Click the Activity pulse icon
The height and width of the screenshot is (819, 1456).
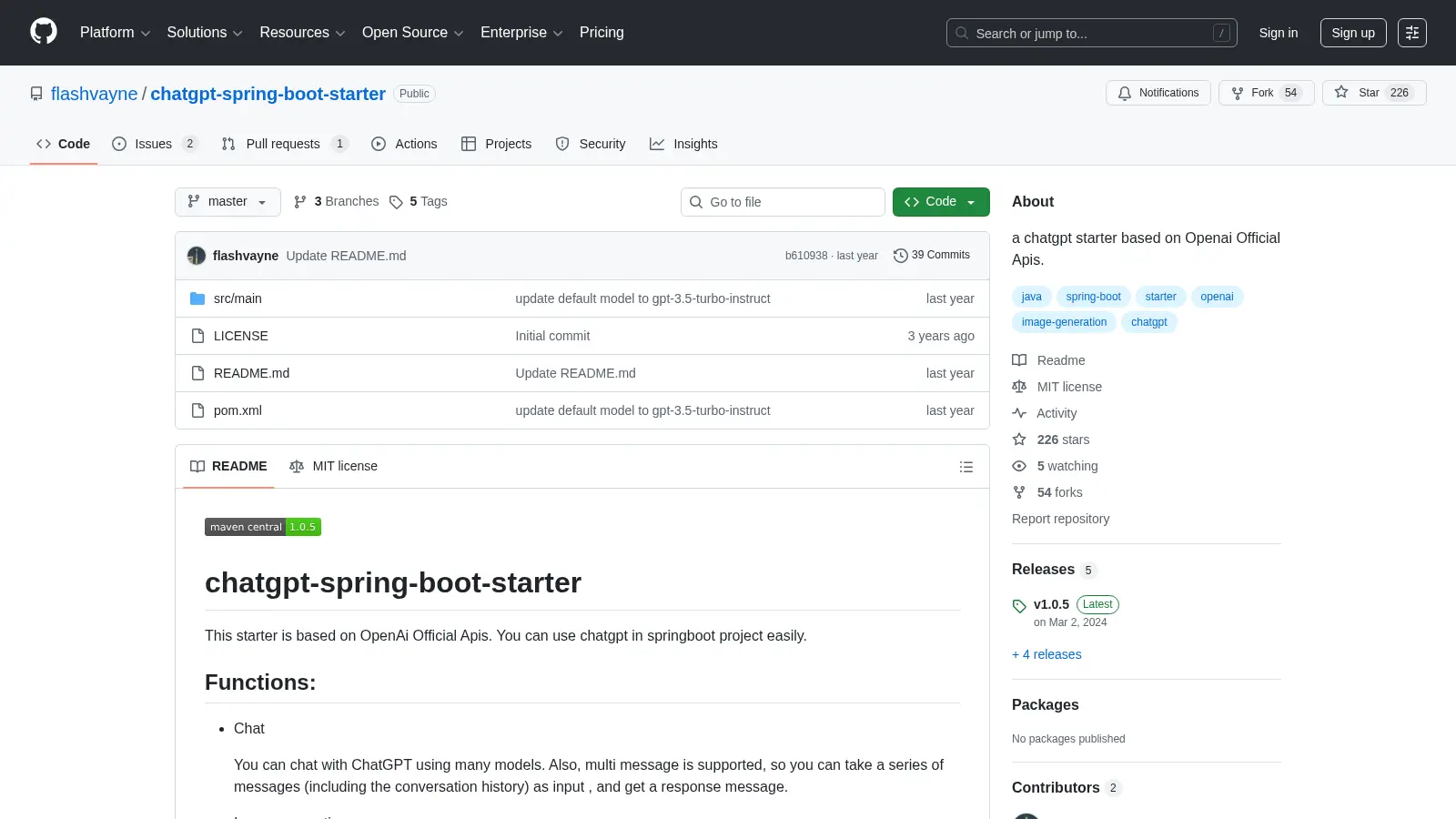click(1019, 413)
